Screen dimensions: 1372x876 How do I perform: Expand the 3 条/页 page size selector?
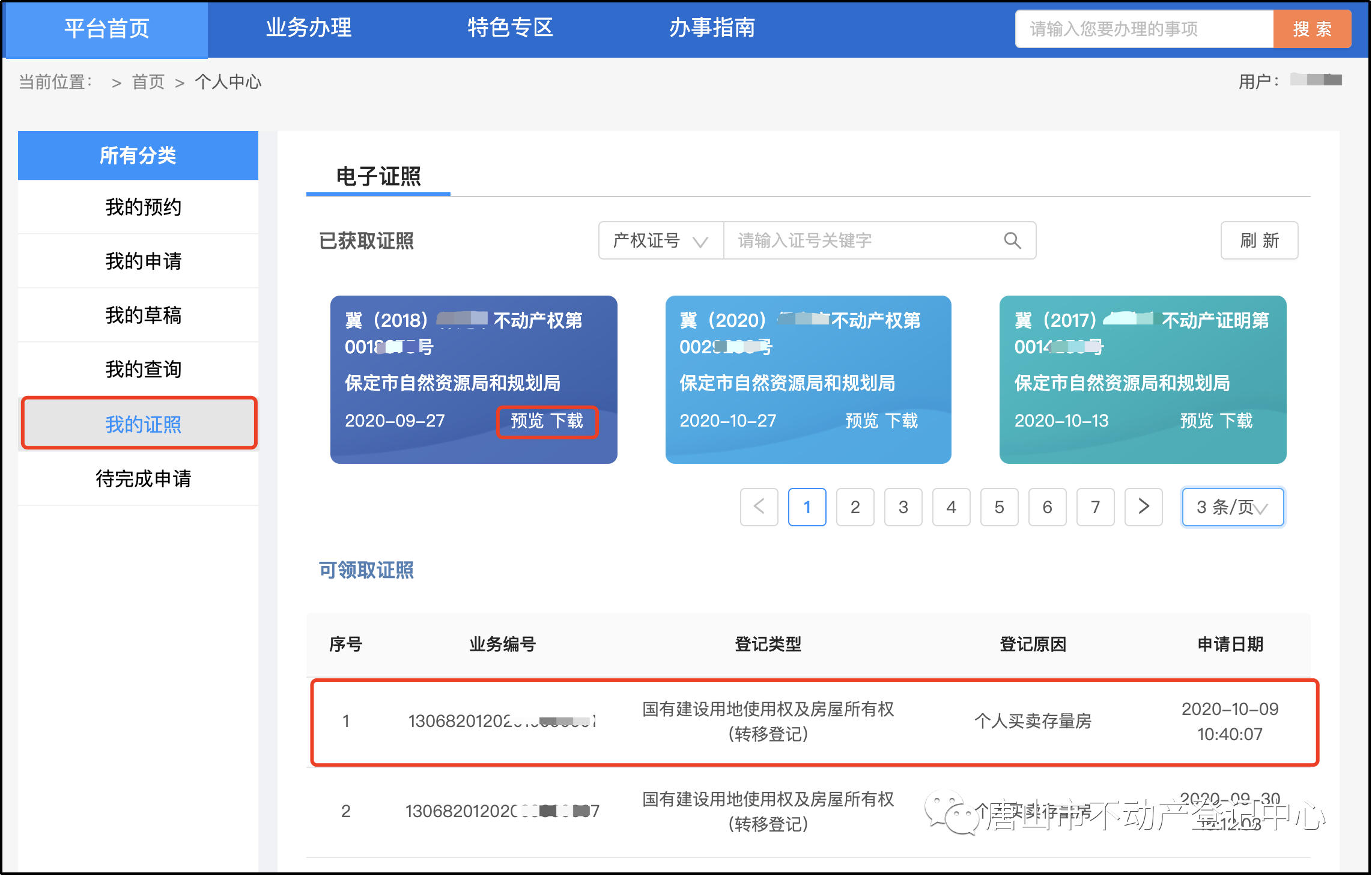tap(1232, 507)
